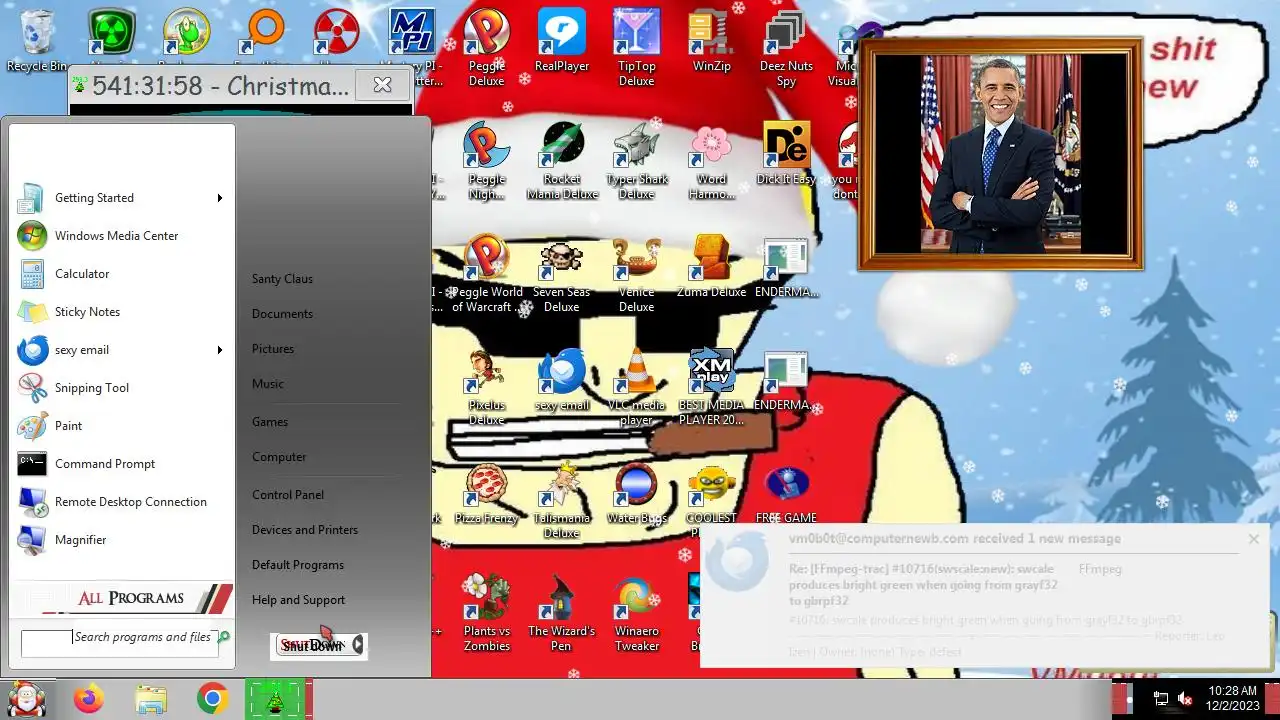
Task: Launch the Seven Seas Deluxe desktop shortcut
Action: point(562,274)
